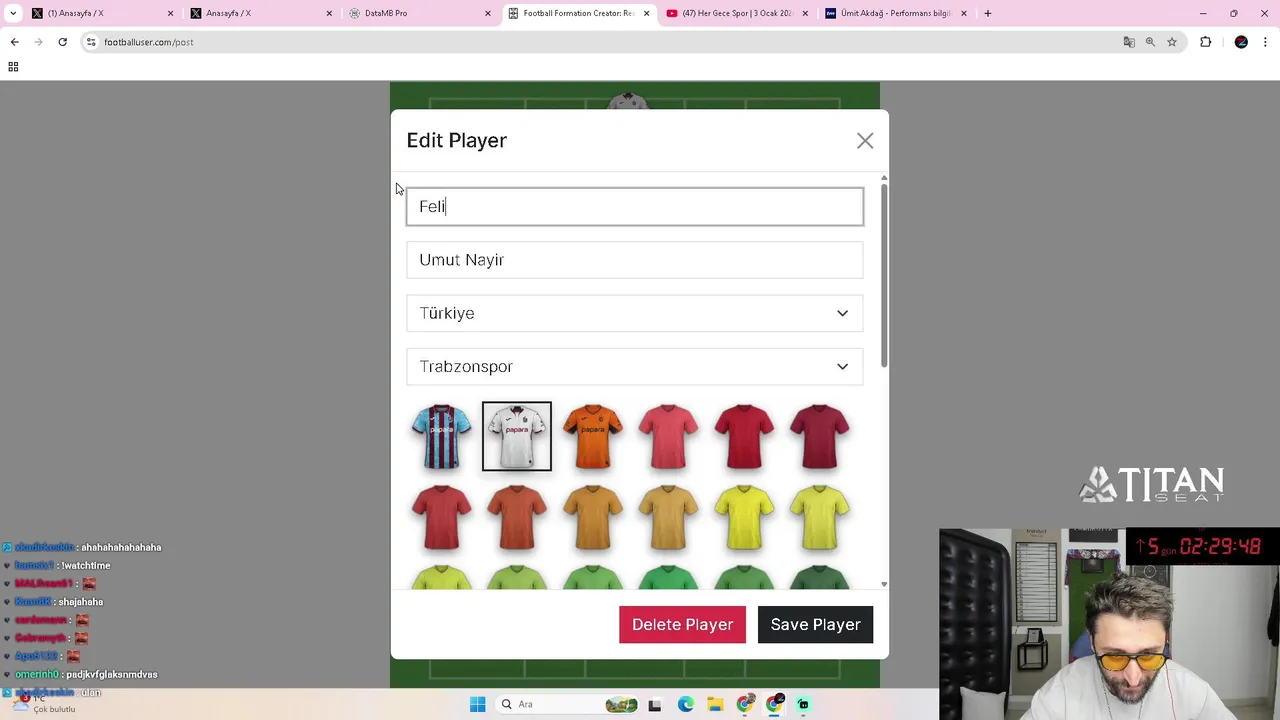1280x720 pixels.
Task: Click the zoom magnifier icon in address bar
Action: pos(1150,42)
